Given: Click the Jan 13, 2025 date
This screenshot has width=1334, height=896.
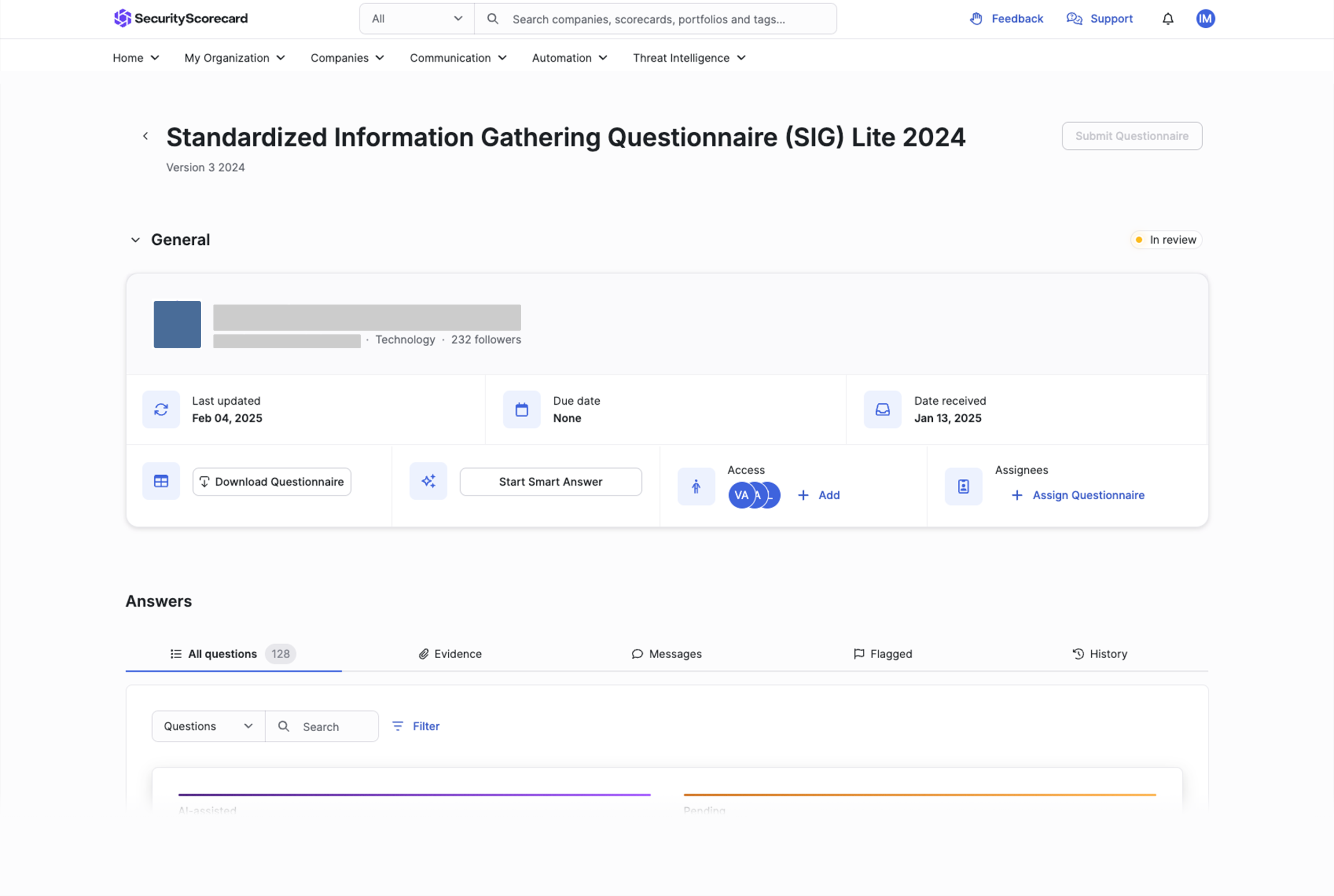Looking at the screenshot, I should (x=948, y=418).
